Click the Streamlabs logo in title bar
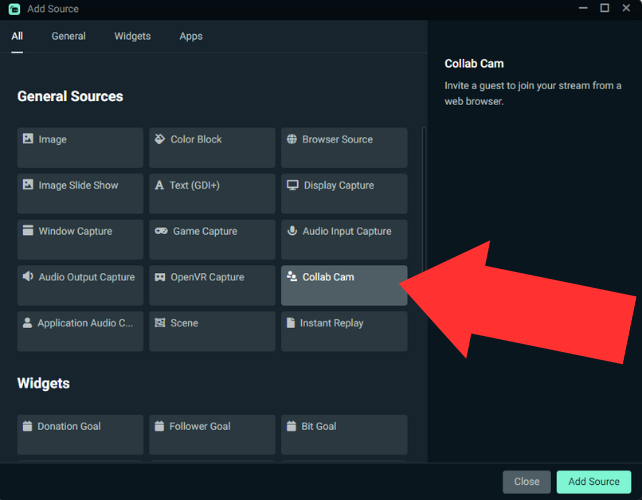This screenshot has height=500, width=642. click(14, 9)
